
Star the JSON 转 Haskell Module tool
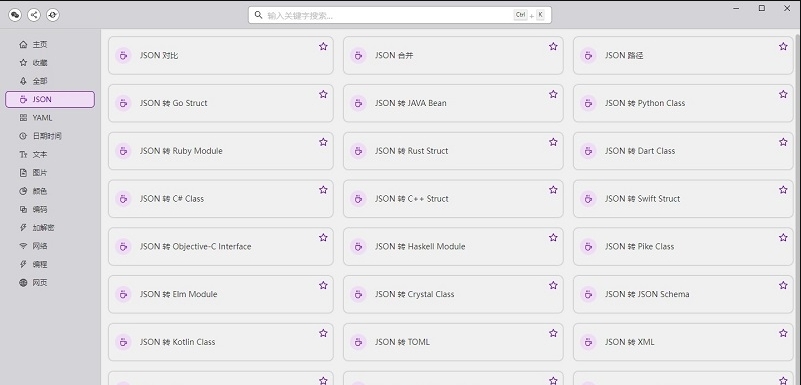click(553, 237)
